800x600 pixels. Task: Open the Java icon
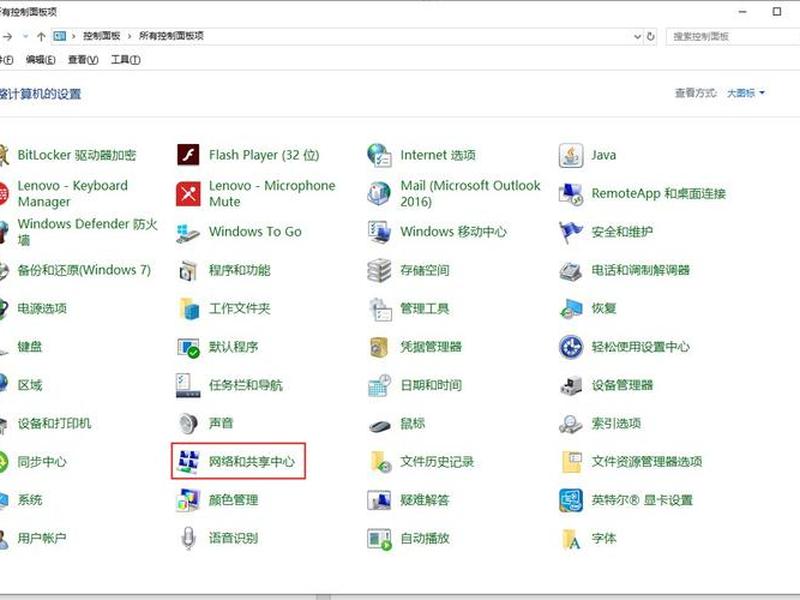point(571,155)
